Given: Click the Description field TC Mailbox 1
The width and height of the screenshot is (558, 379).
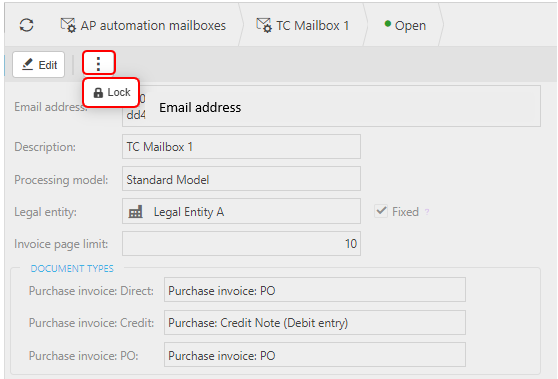Looking at the screenshot, I should pyautogui.click(x=241, y=146).
